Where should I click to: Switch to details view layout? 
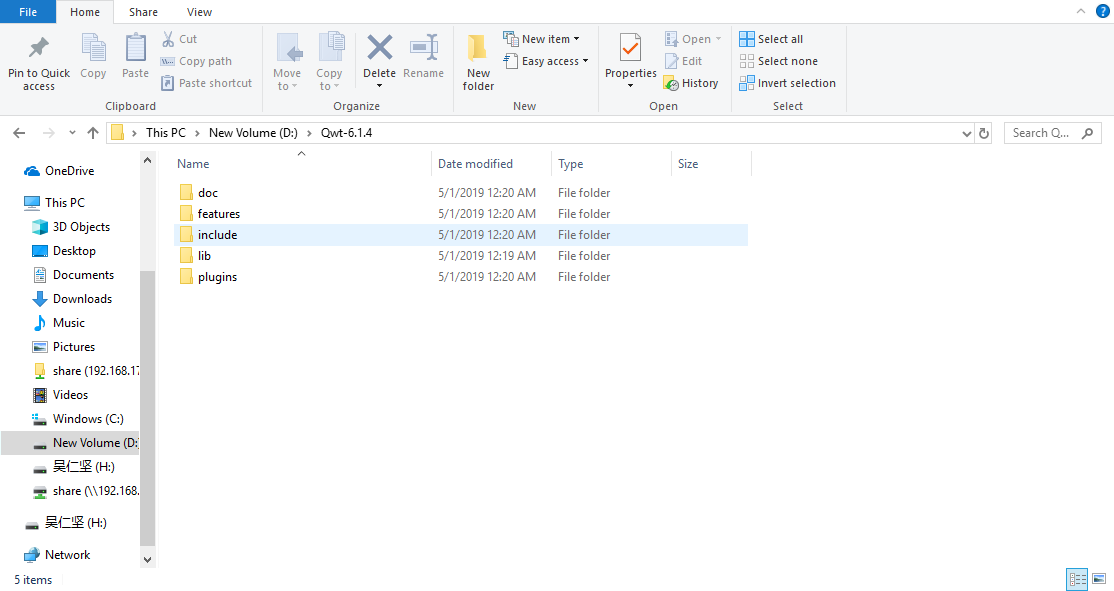[1077, 578]
